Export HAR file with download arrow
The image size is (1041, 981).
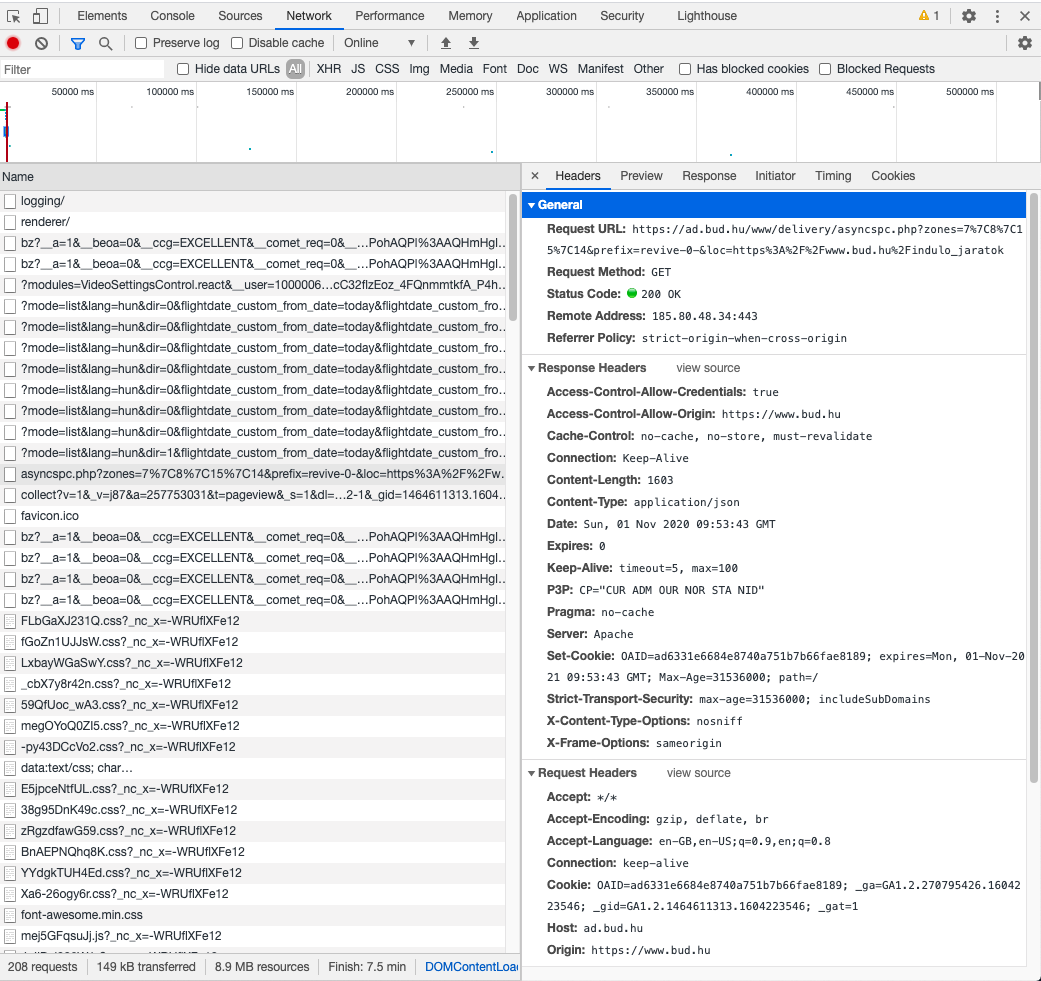473,43
